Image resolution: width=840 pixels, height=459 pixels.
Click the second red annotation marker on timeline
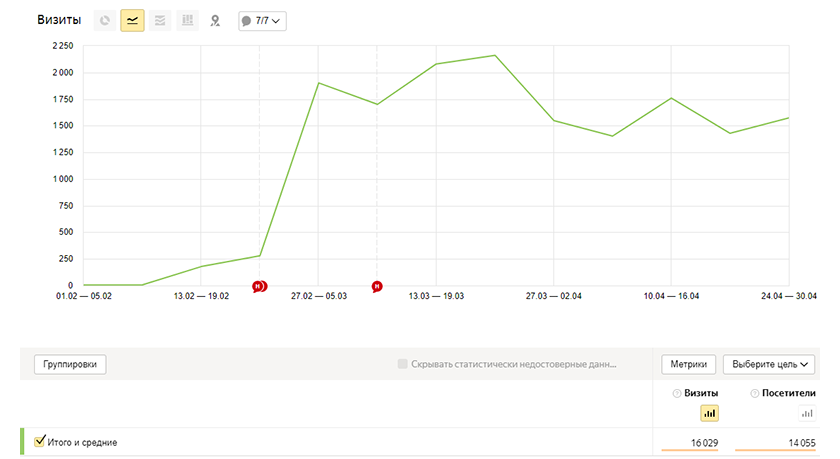click(x=377, y=287)
